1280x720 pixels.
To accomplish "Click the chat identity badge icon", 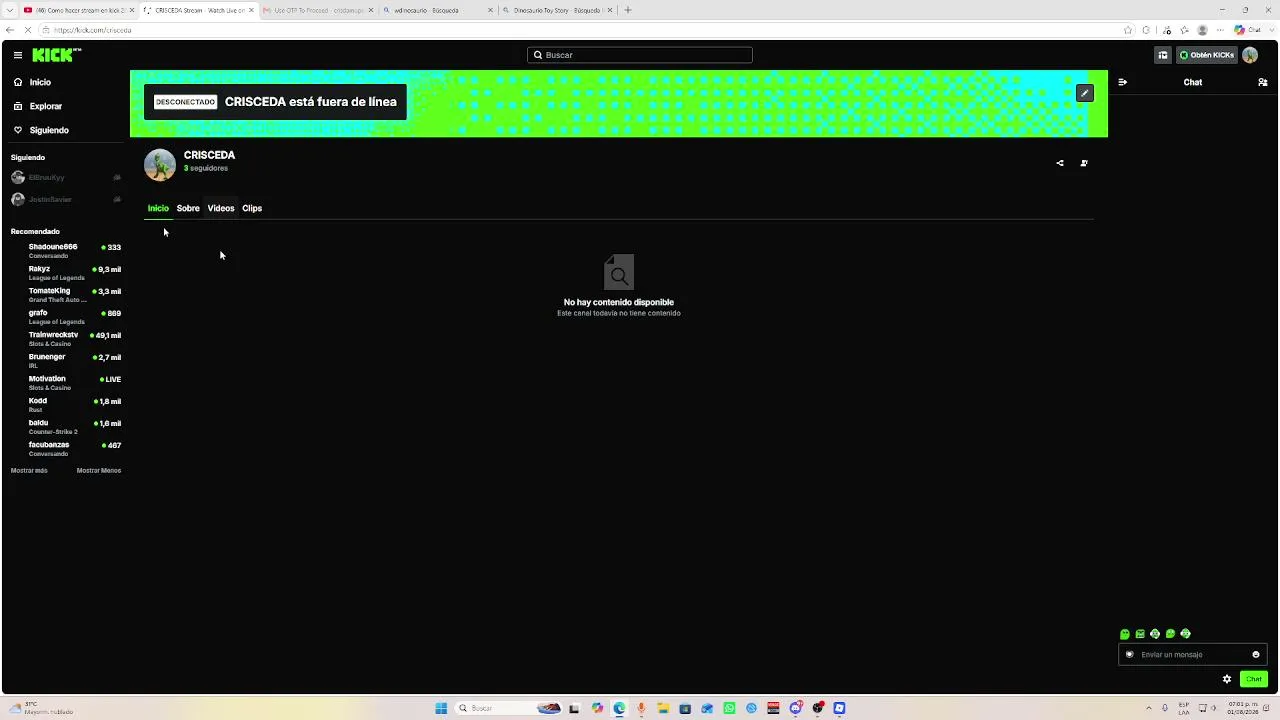I will [1130, 655].
